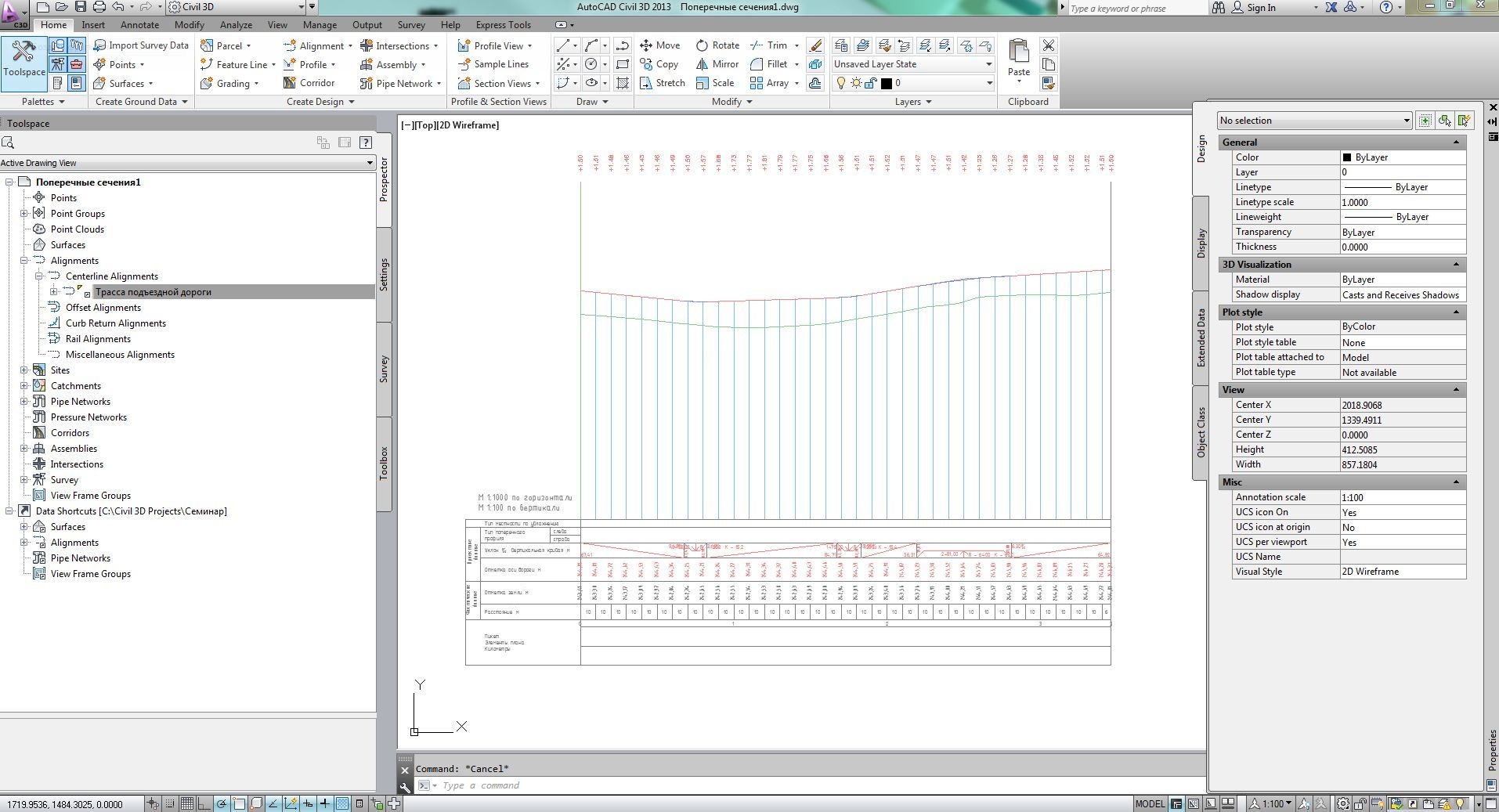The height and width of the screenshot is (812, 1499).
Task: Click the Corridor tool icon
Action: point(290,83)
